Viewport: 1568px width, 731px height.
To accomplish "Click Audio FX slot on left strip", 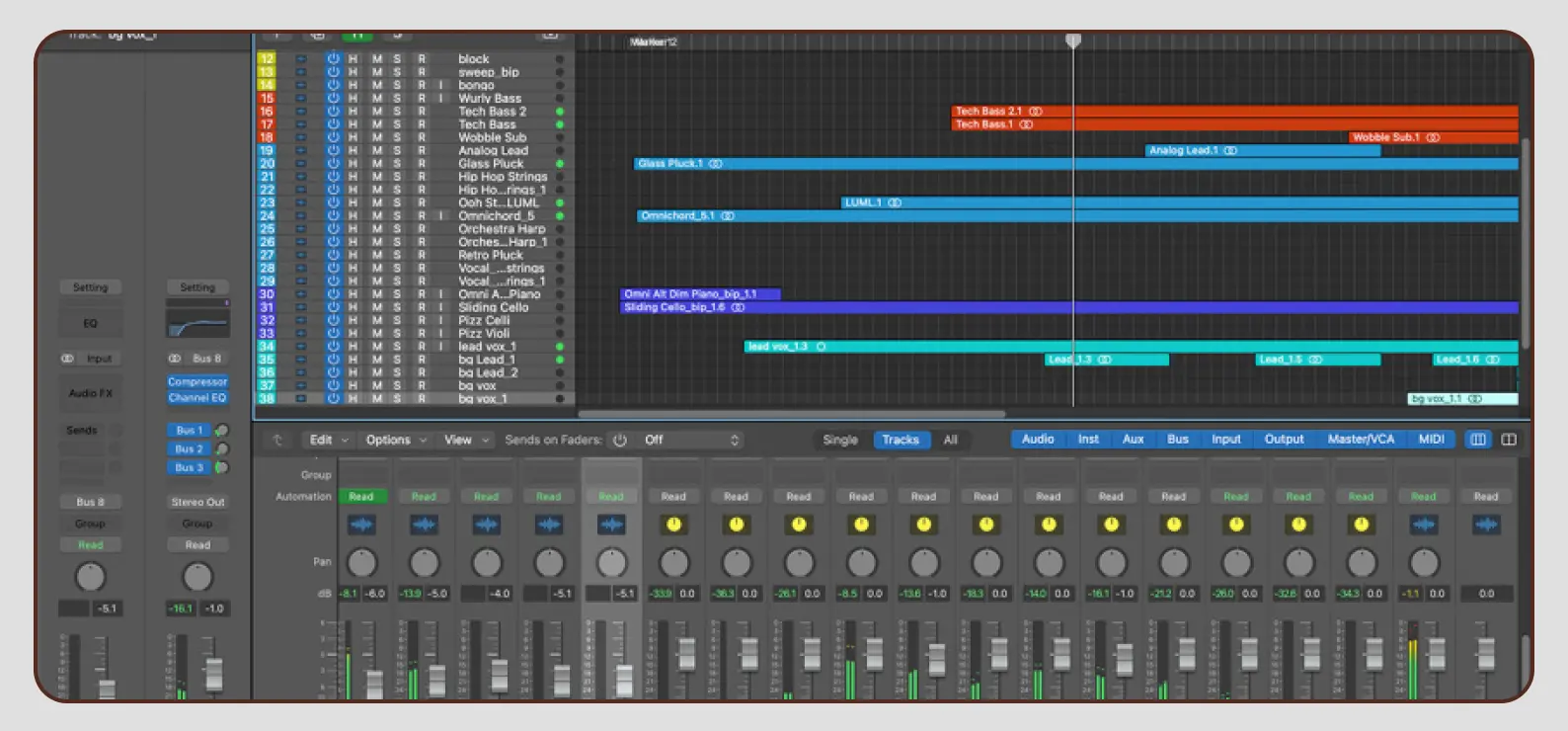I will click(x=90, y=393).
